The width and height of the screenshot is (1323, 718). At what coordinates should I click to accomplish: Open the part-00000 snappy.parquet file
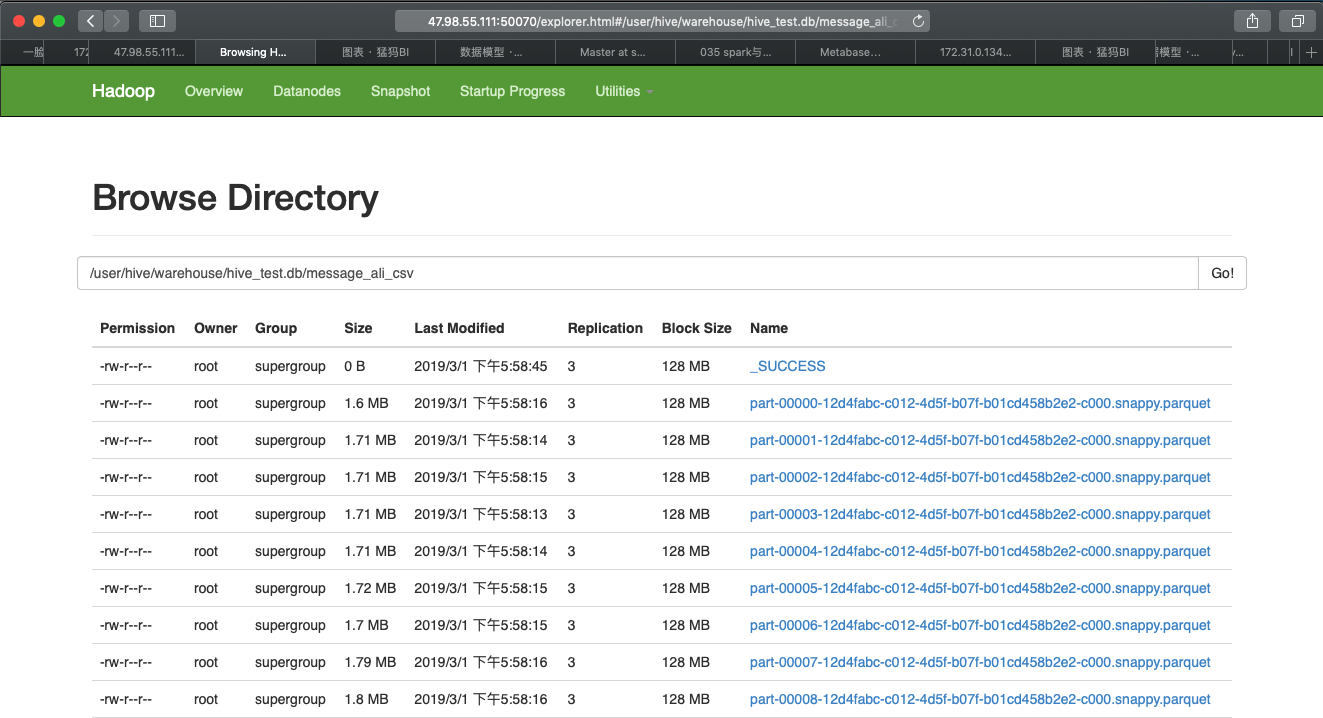pos(980,403)
